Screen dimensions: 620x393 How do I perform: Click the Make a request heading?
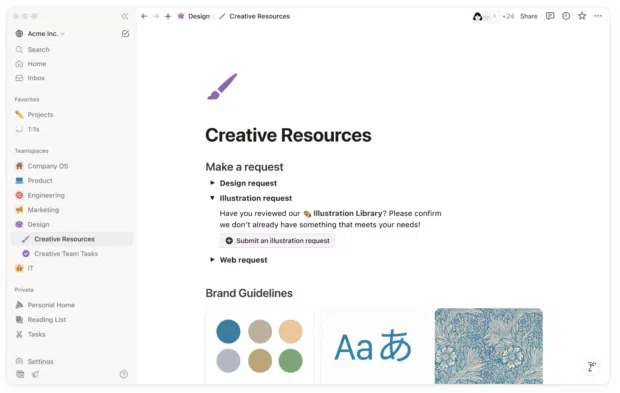pos(244,167)
